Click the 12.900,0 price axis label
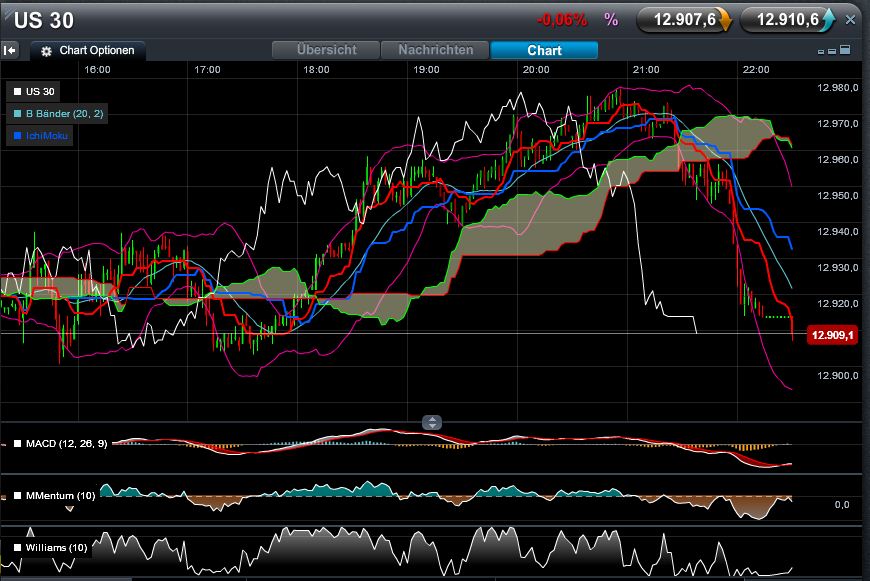The height and width of the screenshot is (581, 870). point(837,376)
